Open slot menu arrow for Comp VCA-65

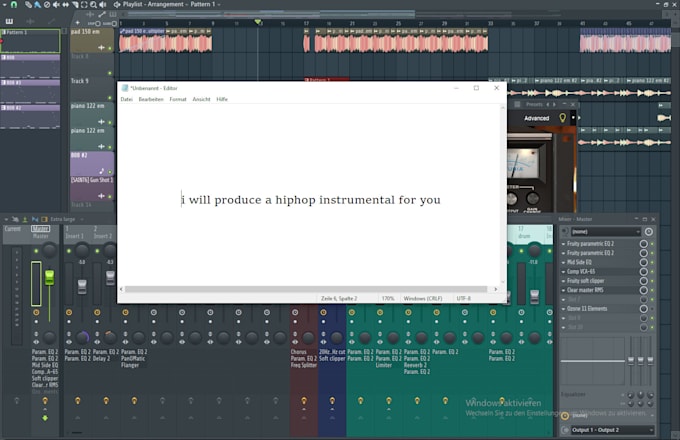(563, 272)
